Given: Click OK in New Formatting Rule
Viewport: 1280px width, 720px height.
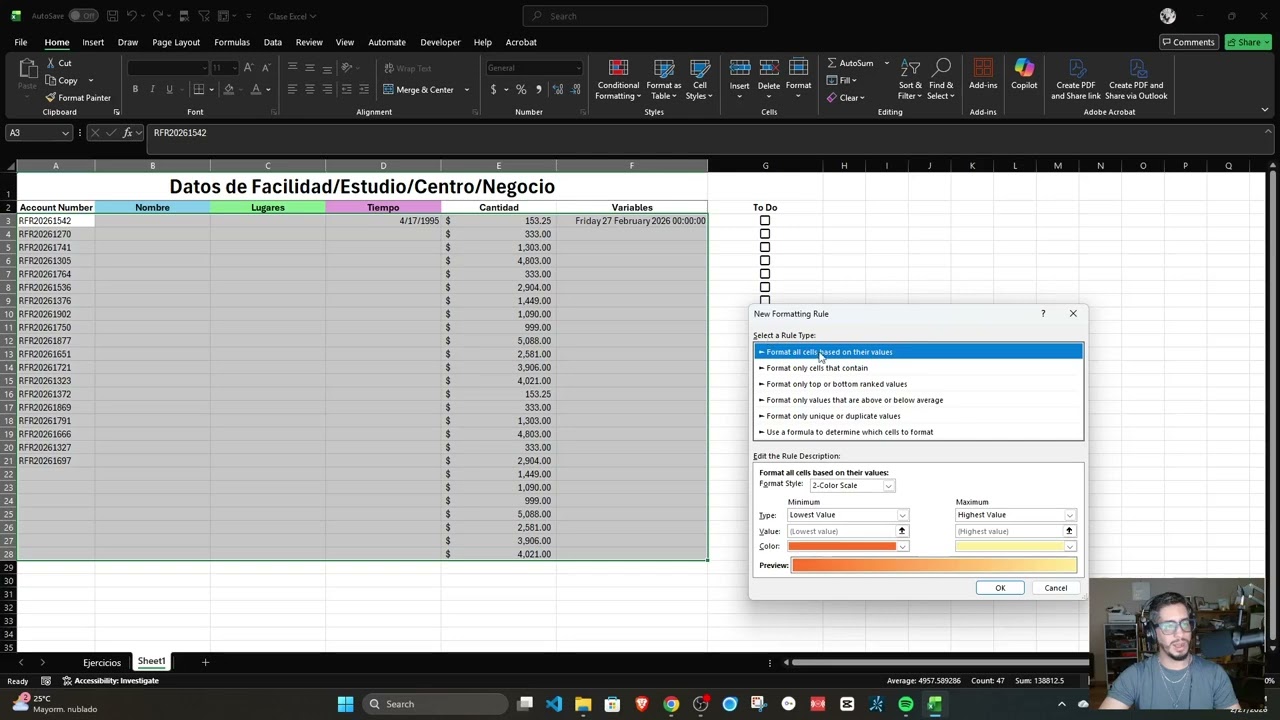Looking at the screenshot, I should [1000, 588].
